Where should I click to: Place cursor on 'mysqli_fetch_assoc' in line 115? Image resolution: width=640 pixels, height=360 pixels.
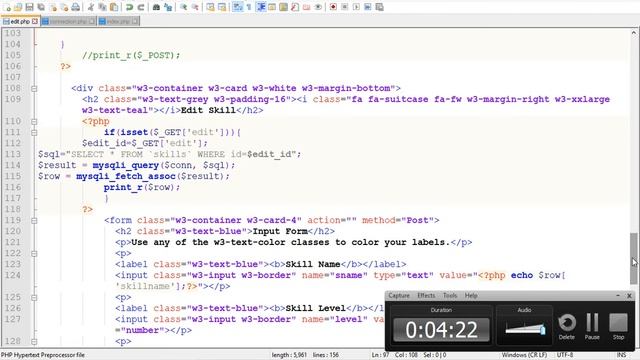tap(126, 176)
